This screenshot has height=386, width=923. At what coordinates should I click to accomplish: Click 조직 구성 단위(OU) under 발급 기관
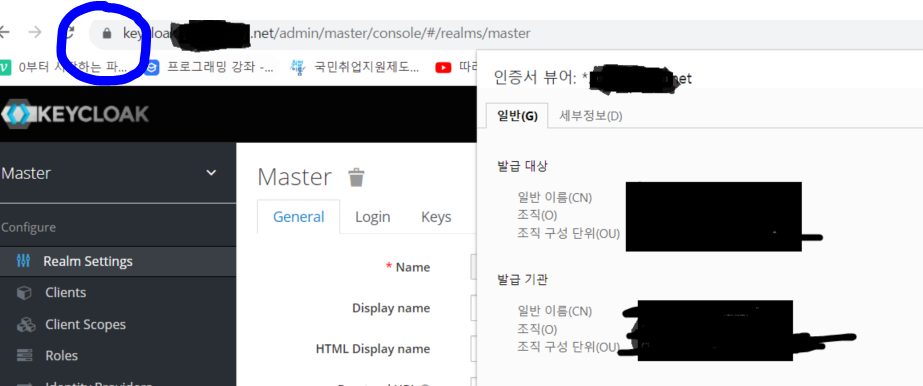pos(569,347)
